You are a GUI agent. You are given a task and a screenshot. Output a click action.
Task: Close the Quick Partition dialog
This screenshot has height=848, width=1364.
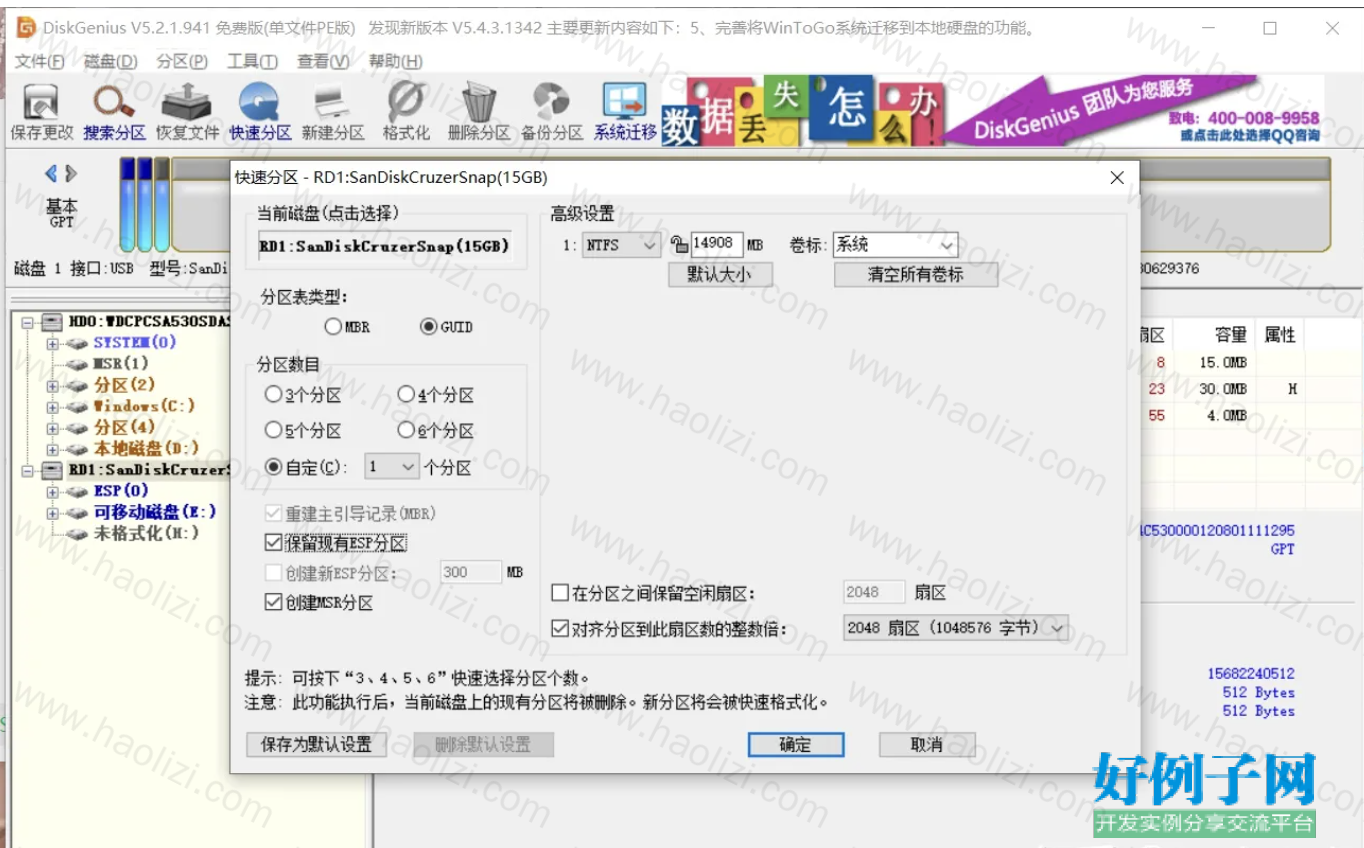click(x=1118, y=178)
